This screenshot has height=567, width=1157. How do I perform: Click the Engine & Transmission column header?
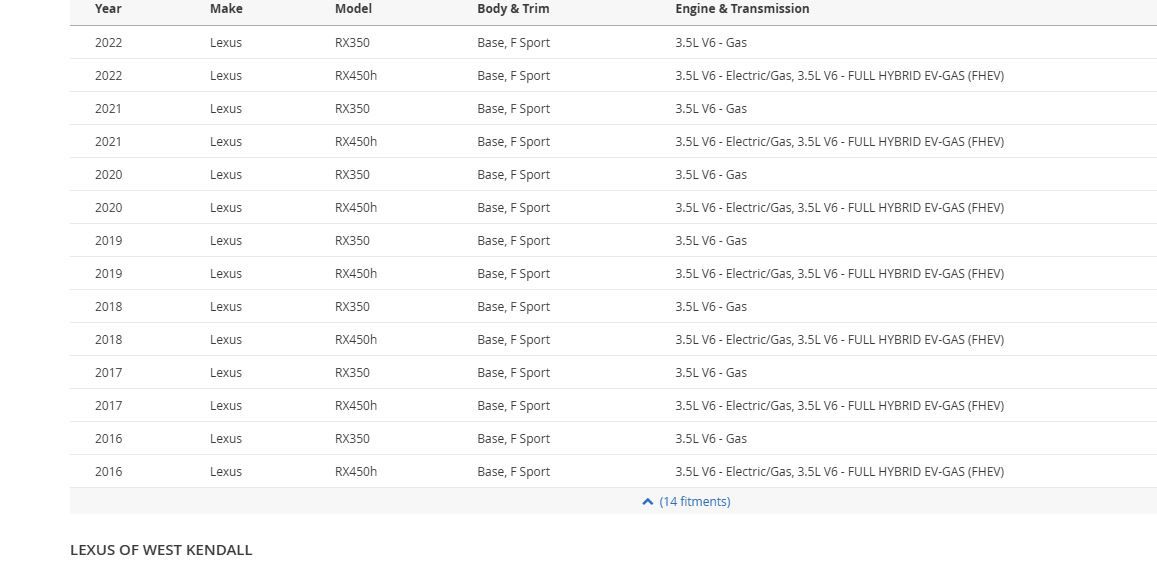[x=742, y=9]
